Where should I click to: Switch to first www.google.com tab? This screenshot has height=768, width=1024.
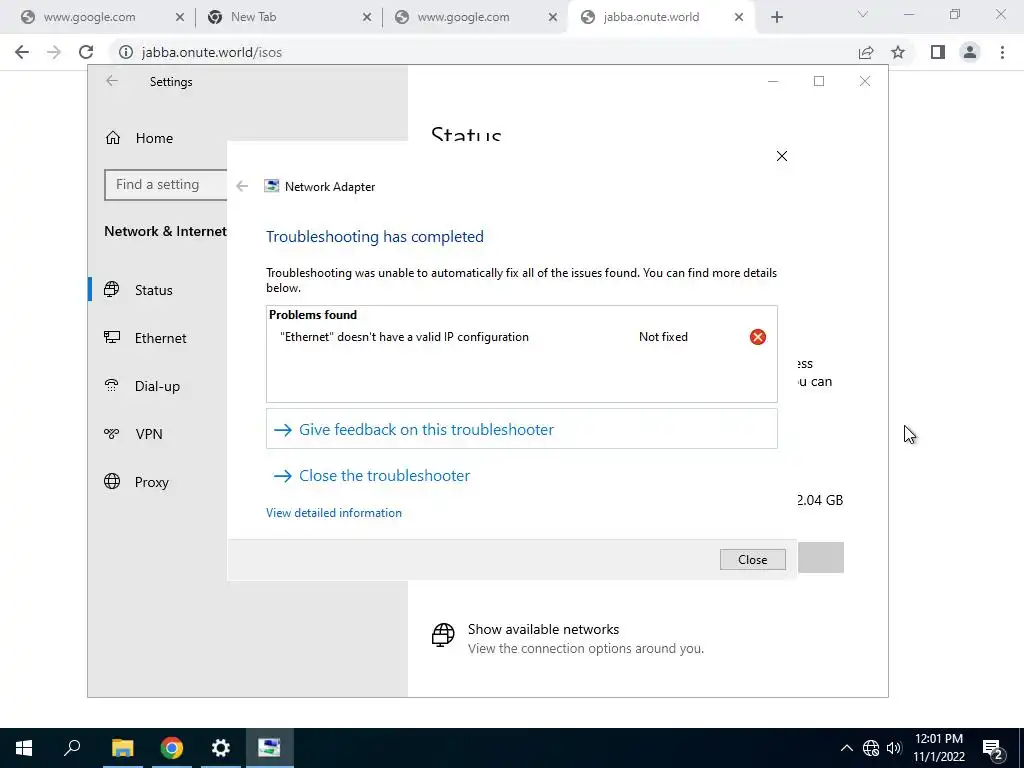point(89,18)
